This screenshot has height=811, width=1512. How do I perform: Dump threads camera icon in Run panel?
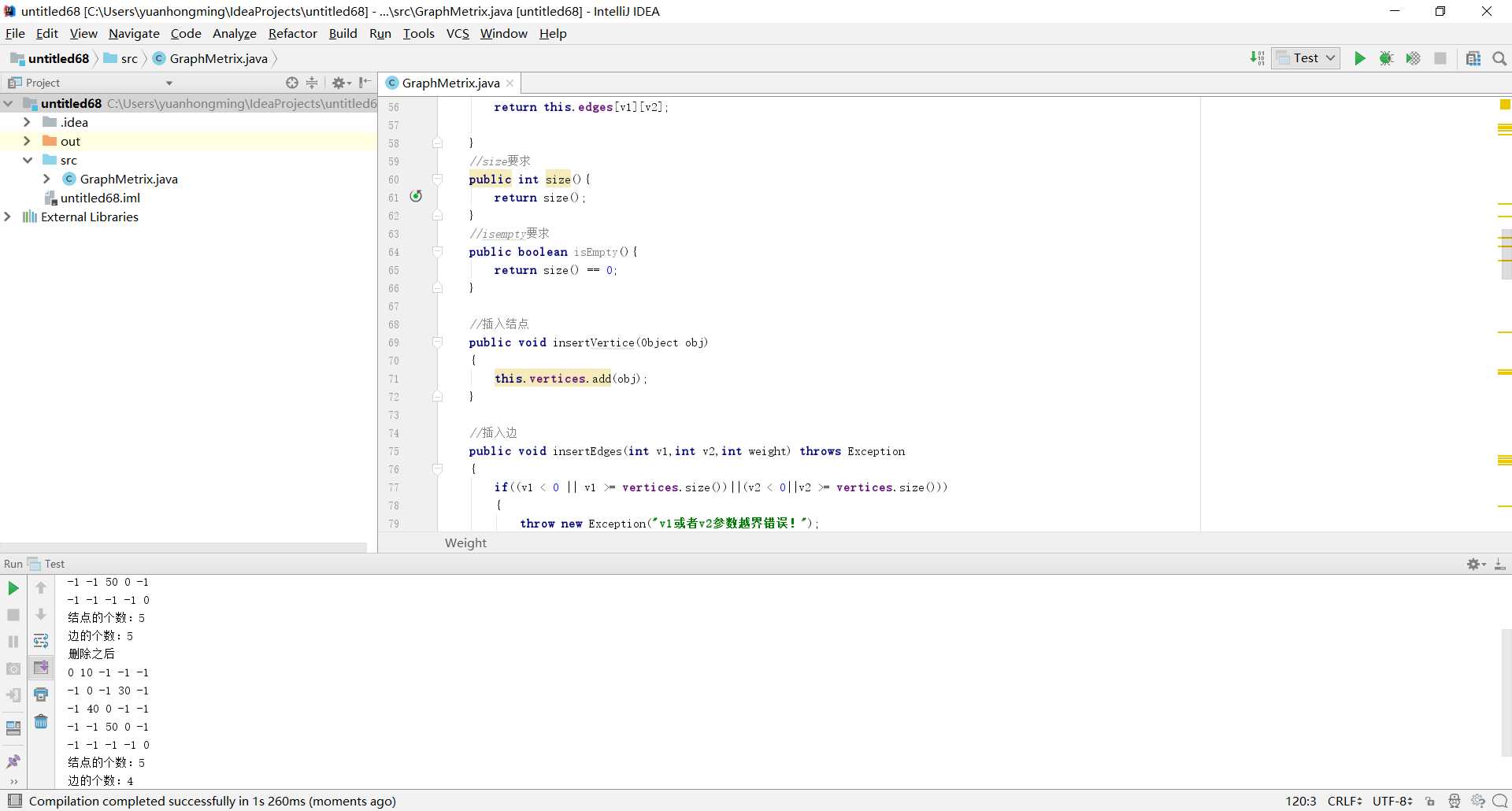pyautogui.click(x=13, y=668)
